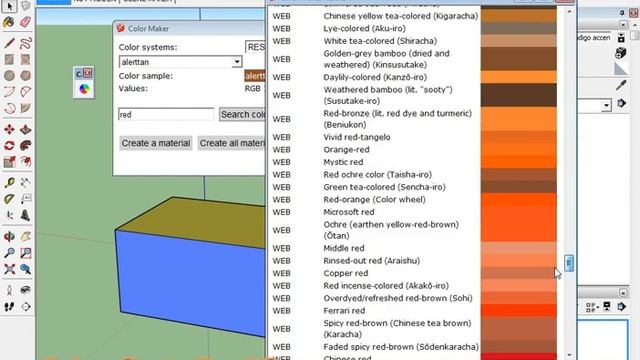Activate the Move tool

coord(9,129)
